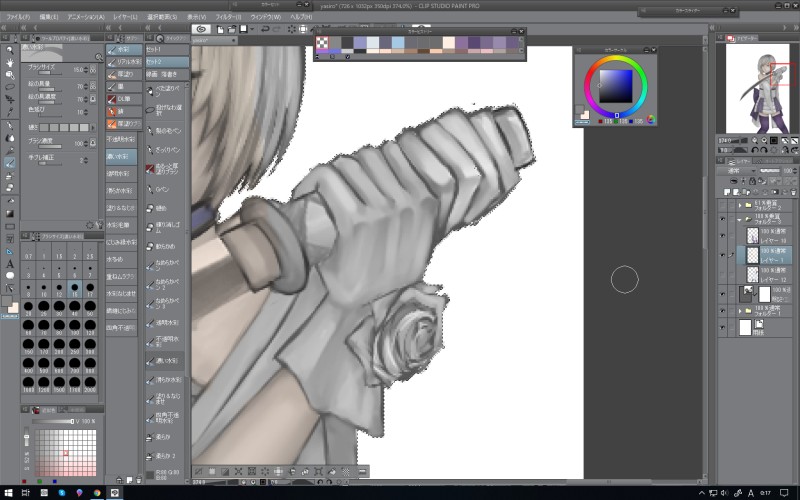Open the レイヤー(L) menu
This screenshot has width=800, height=500.
[x=125, y=17]
